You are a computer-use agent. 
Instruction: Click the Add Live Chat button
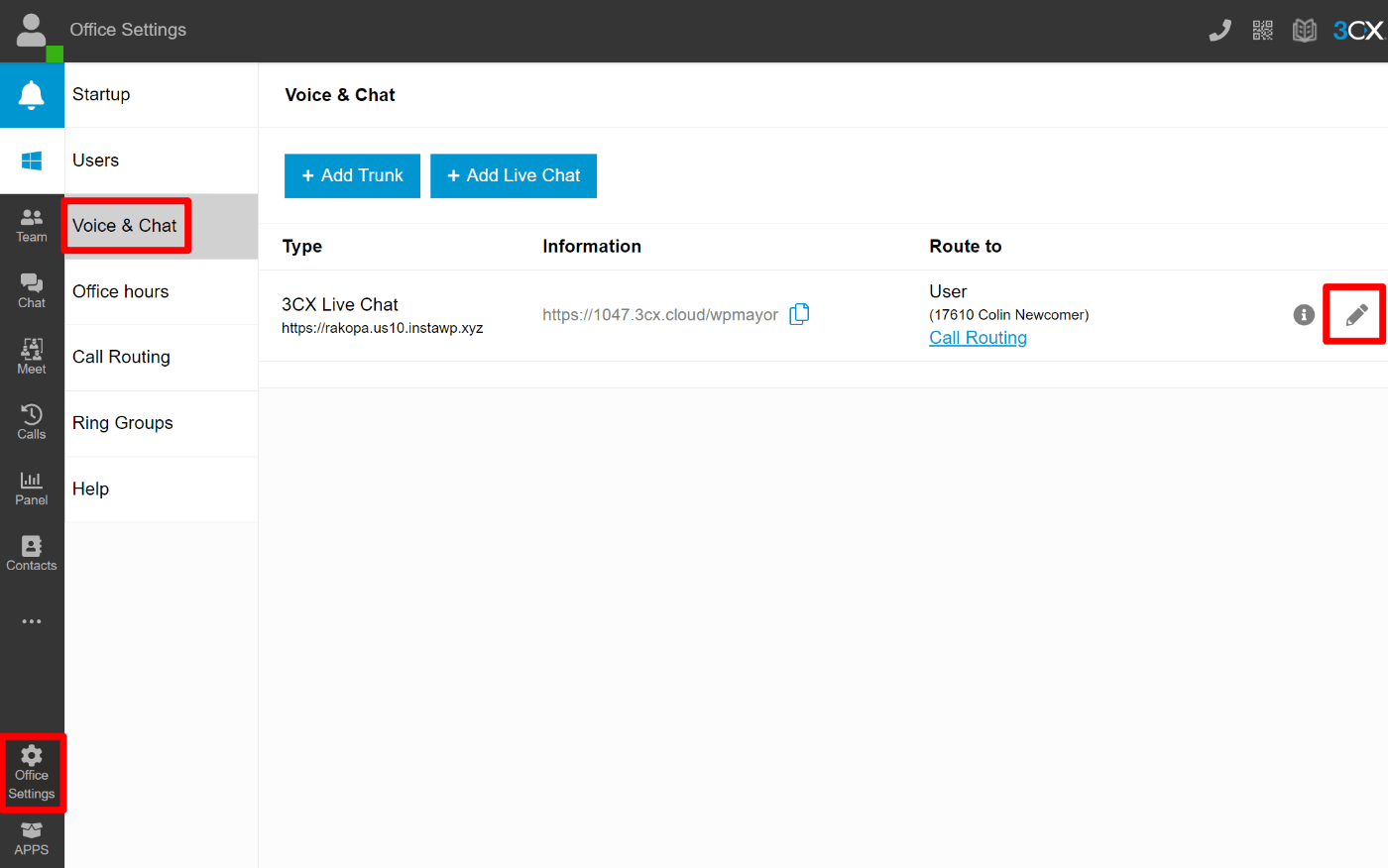(514, 175)
